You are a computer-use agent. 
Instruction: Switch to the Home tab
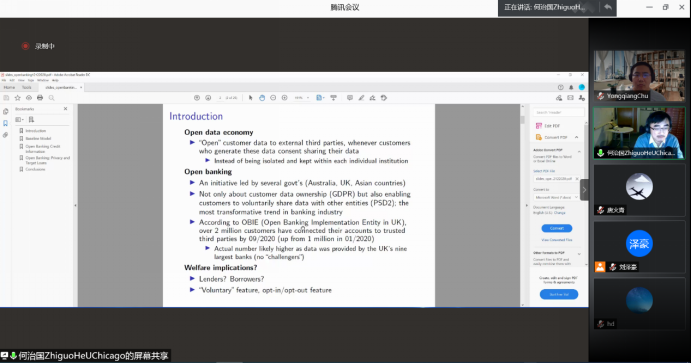point(9,88)
